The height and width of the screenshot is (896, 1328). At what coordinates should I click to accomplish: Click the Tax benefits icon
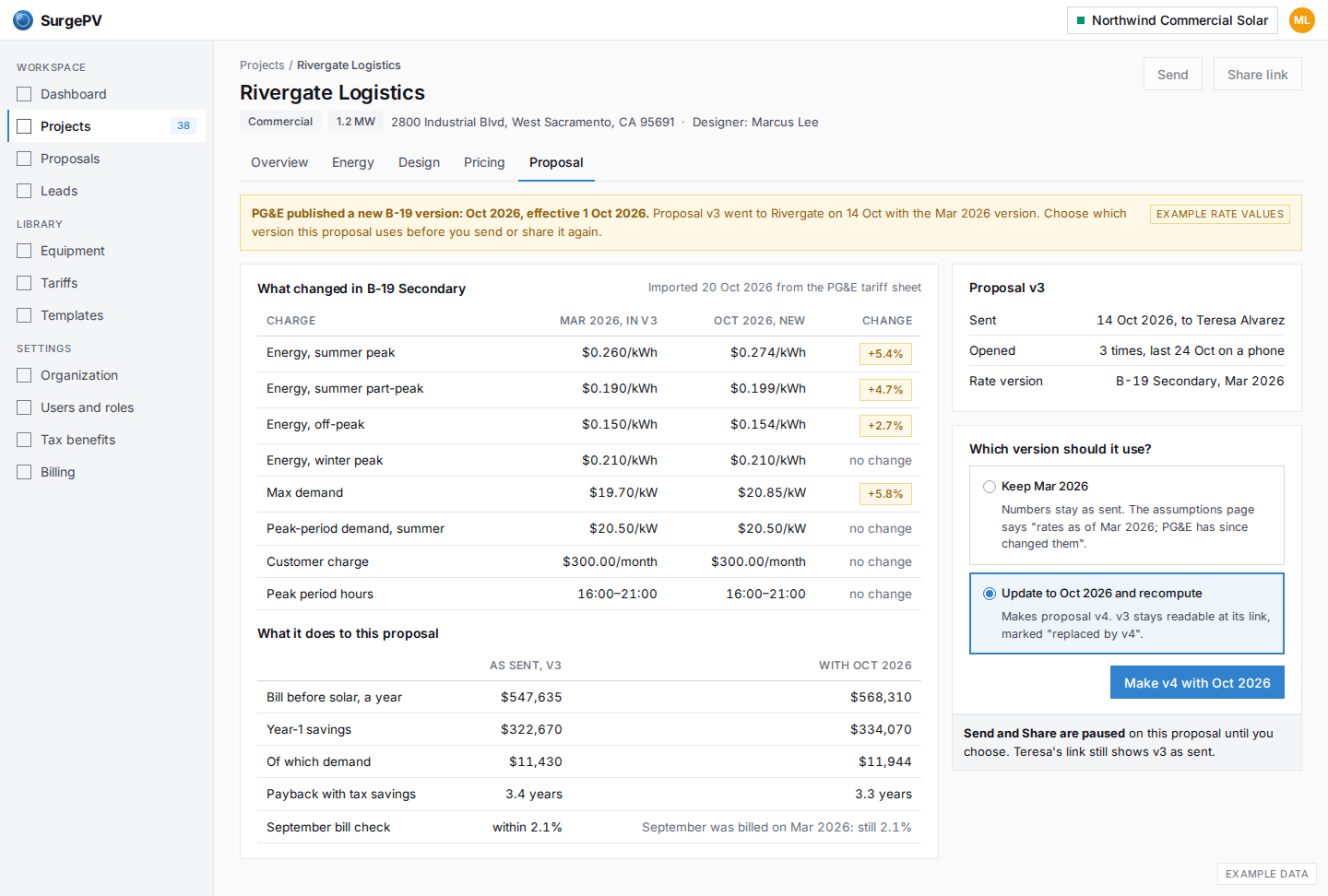(24, 440)
